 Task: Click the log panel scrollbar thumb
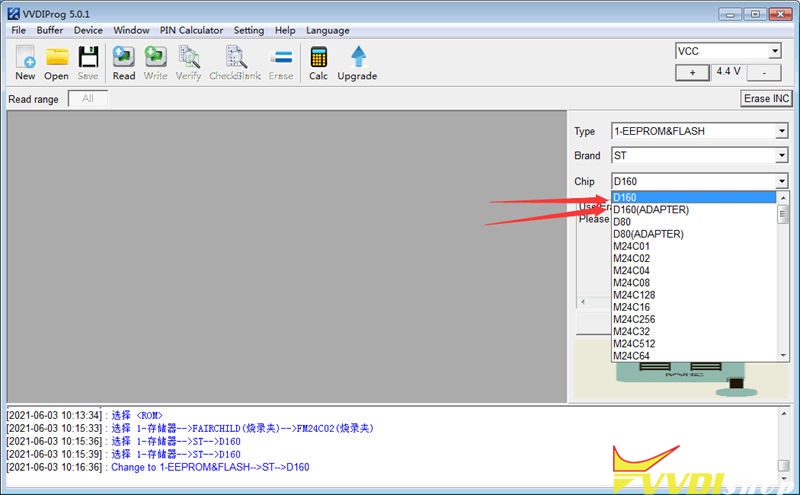pos(784,465)
